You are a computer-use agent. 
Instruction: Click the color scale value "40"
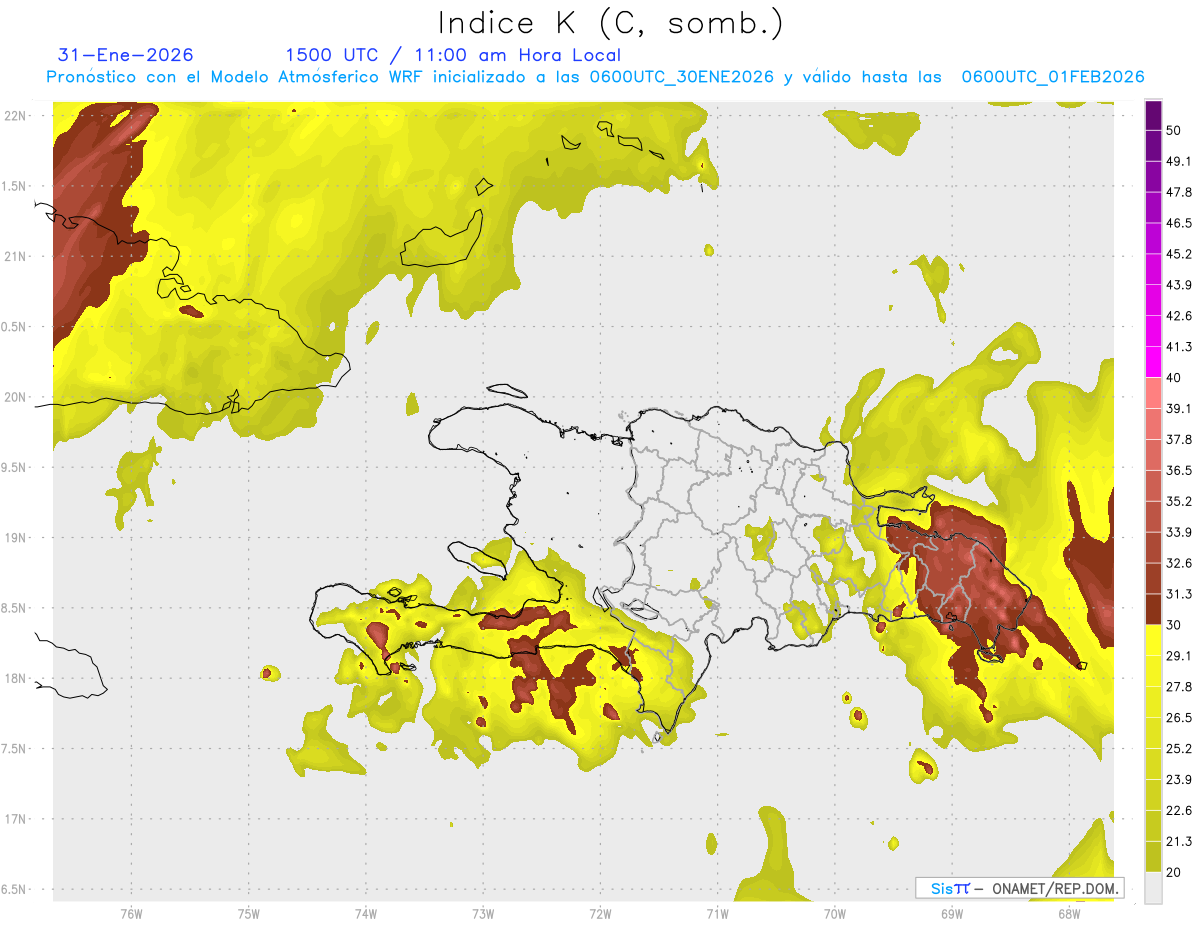click(x=1176, y=378)
